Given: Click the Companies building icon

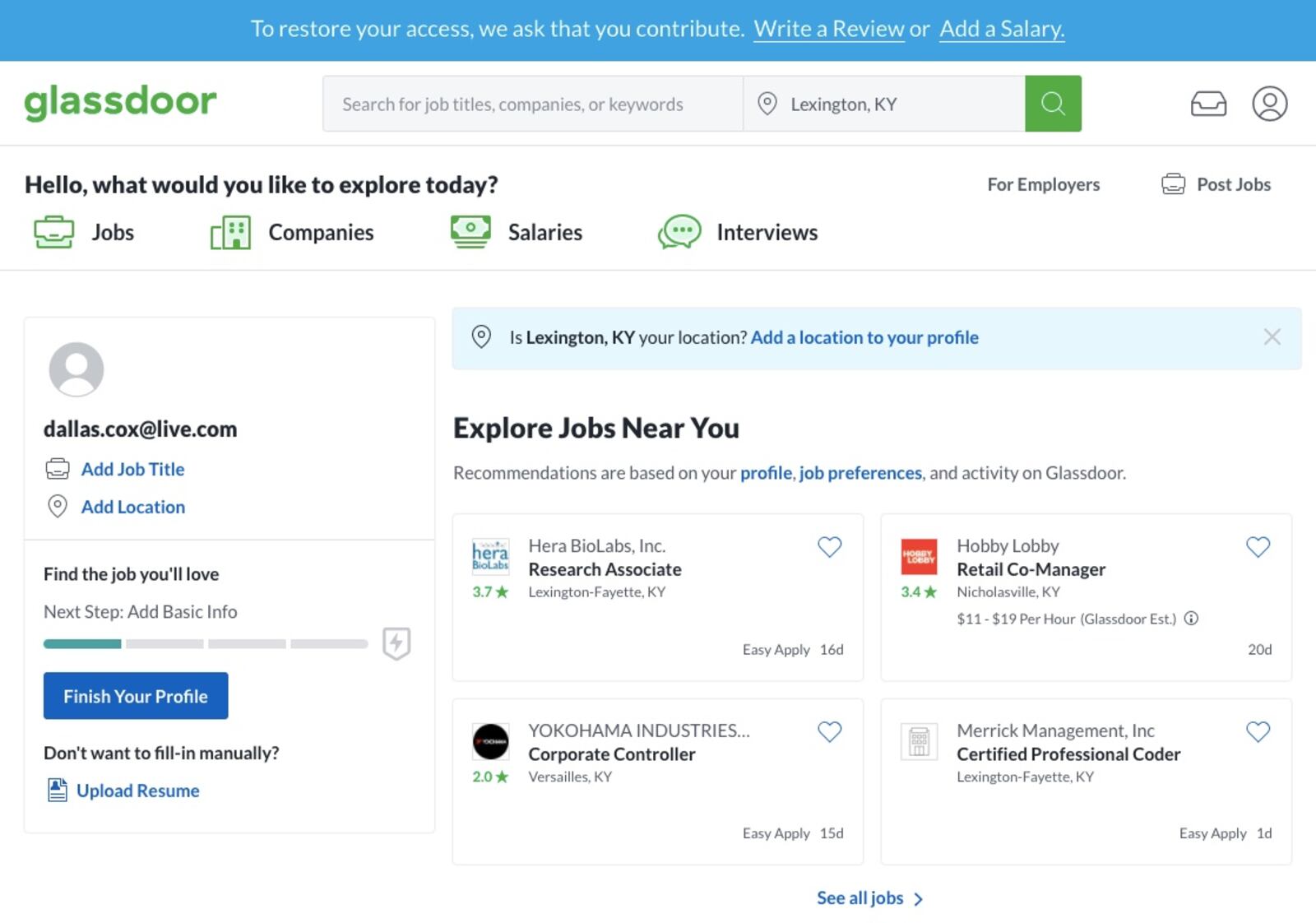Looking at the screenshot, I should pyautogui.click(x=230, y=232).
